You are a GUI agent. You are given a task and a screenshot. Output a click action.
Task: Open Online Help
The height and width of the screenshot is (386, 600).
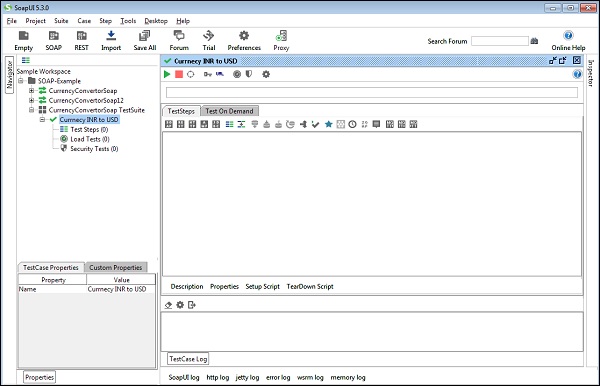coord(568,41)
